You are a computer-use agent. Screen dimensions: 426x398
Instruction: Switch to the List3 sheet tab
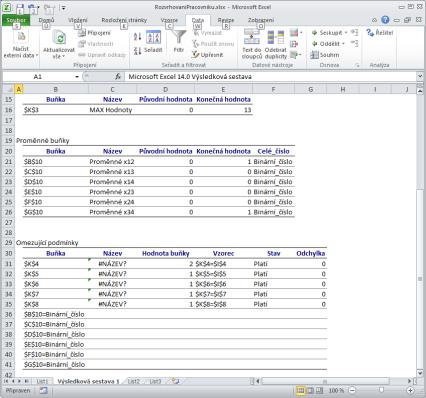point(155,381)
